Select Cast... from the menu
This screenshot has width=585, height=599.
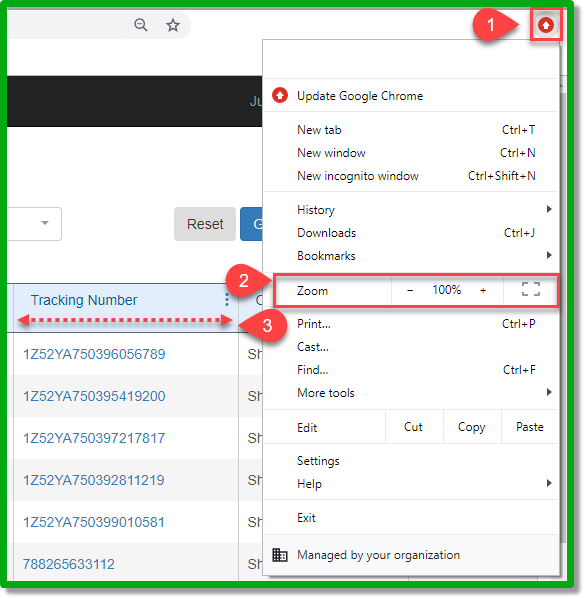click(411, 347)
